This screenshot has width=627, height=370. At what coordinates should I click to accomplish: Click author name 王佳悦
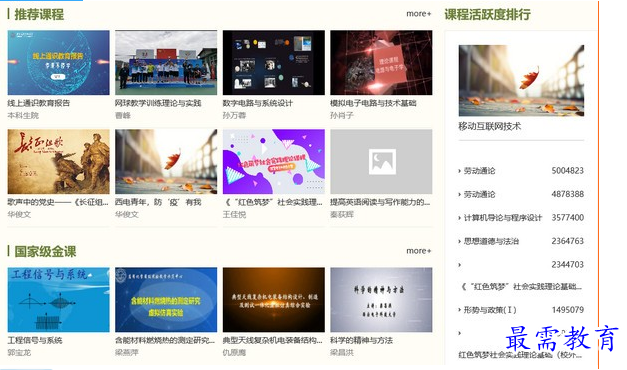click(x=234, y=214)
